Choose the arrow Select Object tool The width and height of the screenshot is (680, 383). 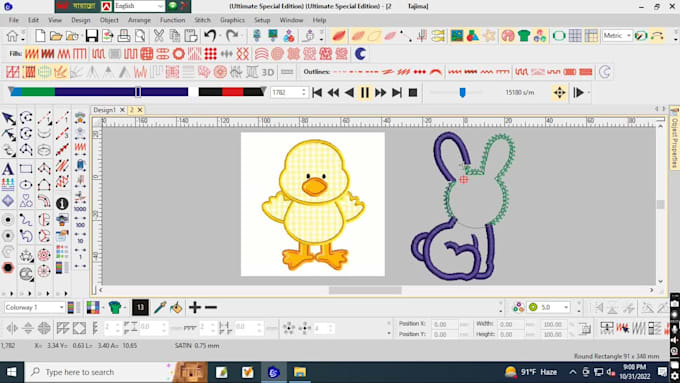8,118
